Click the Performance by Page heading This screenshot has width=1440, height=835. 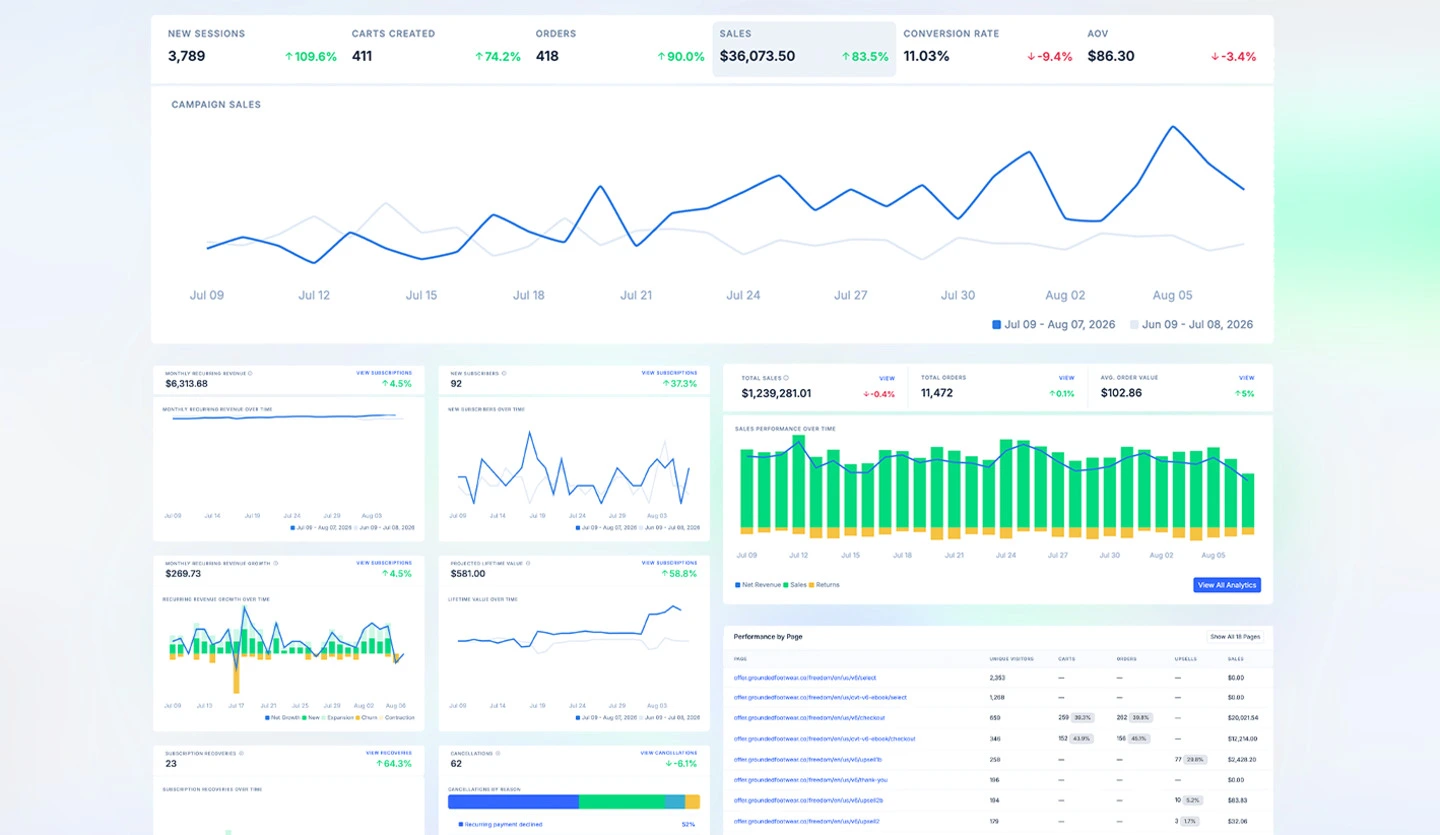pos(768,636)
